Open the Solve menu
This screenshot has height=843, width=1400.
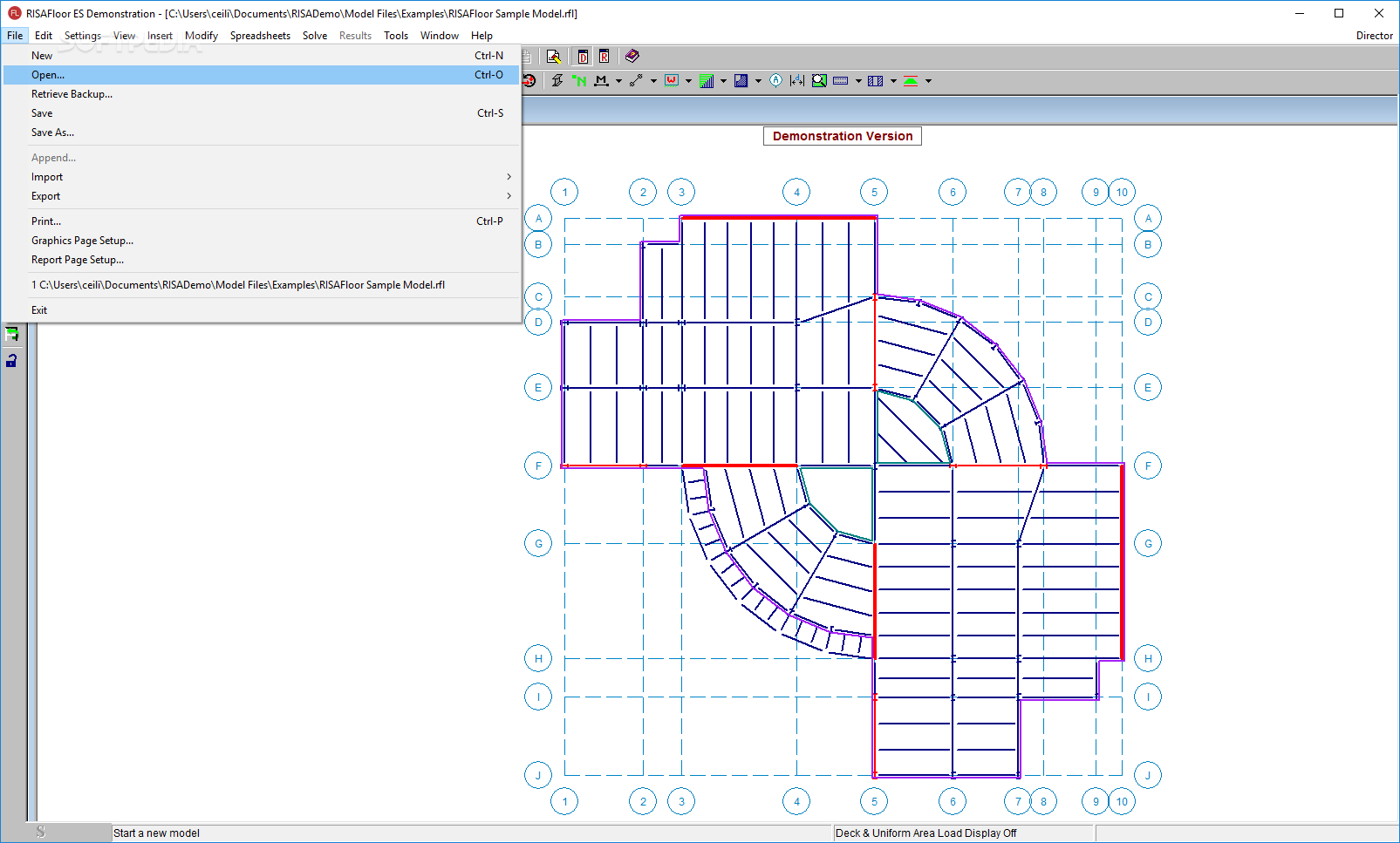(x=315, y=36)
